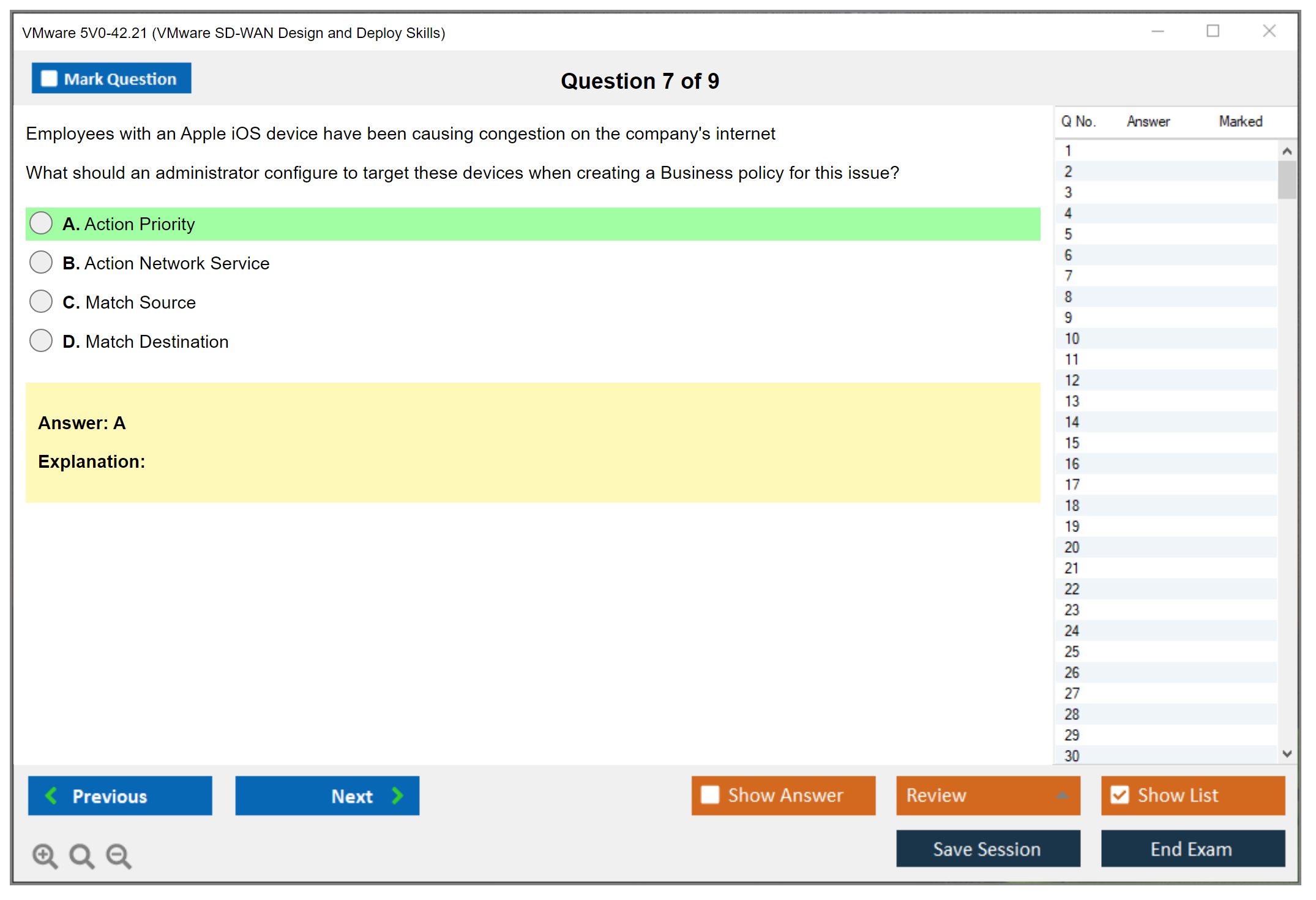Uncheck the Show List checkbox

point(1120,795)
